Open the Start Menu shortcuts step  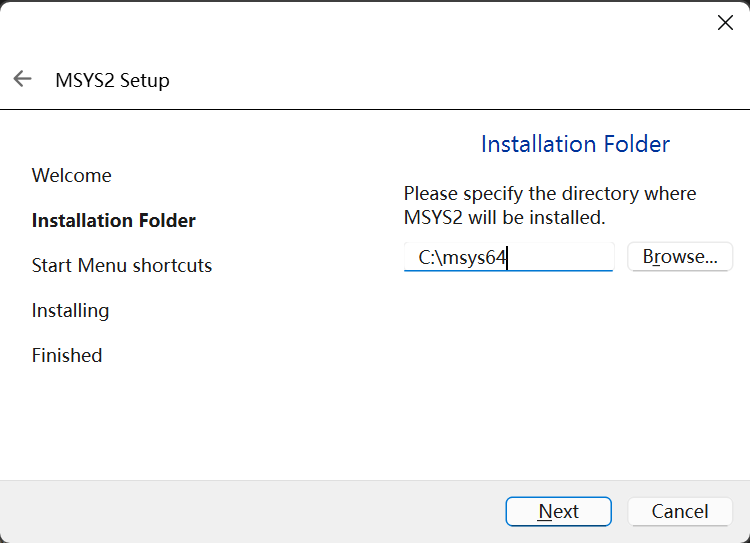pos(122,265)
